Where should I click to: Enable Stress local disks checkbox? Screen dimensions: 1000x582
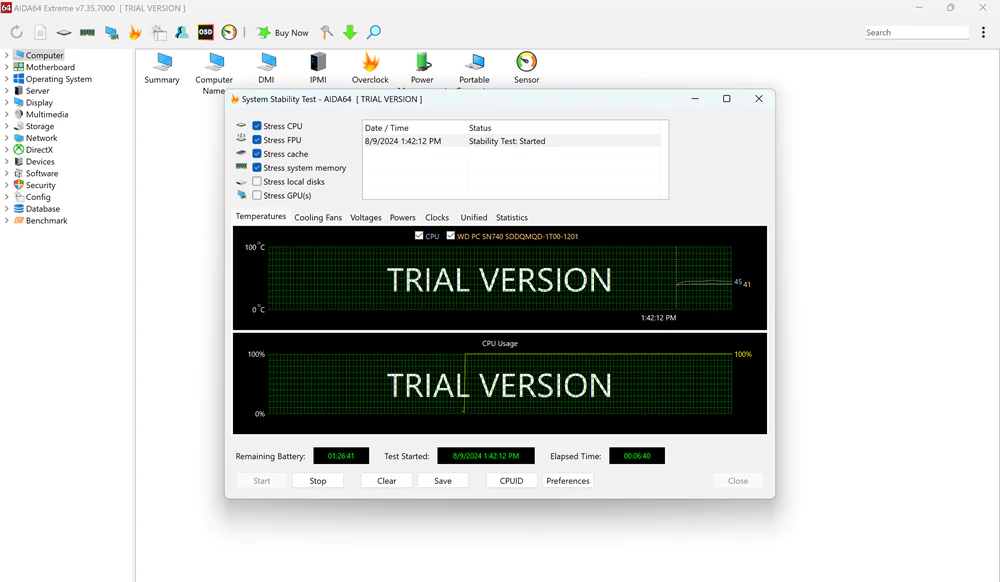257,182
